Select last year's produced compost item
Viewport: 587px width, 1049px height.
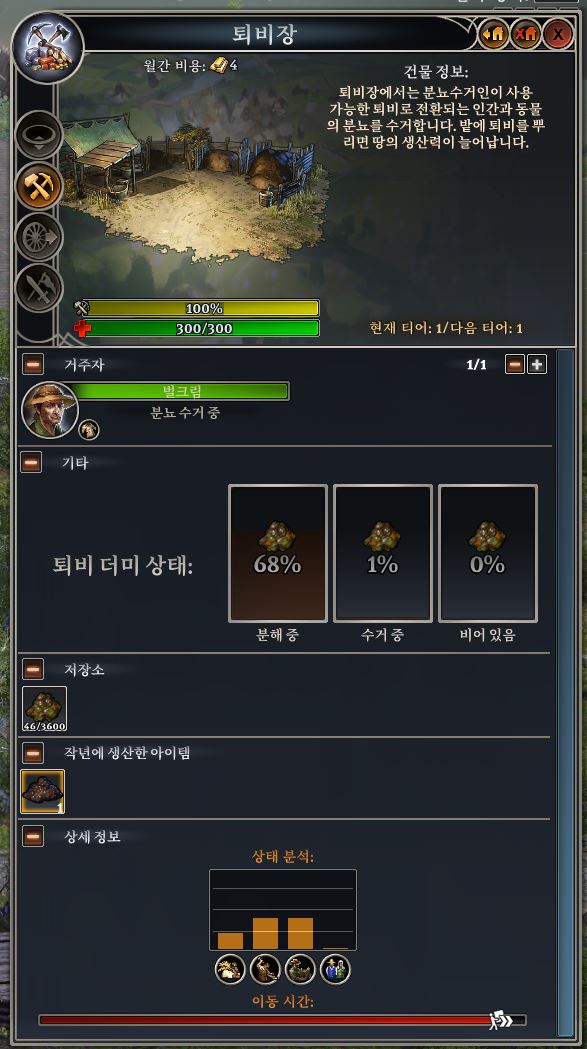pyautogui.click(x=43, y=791)
